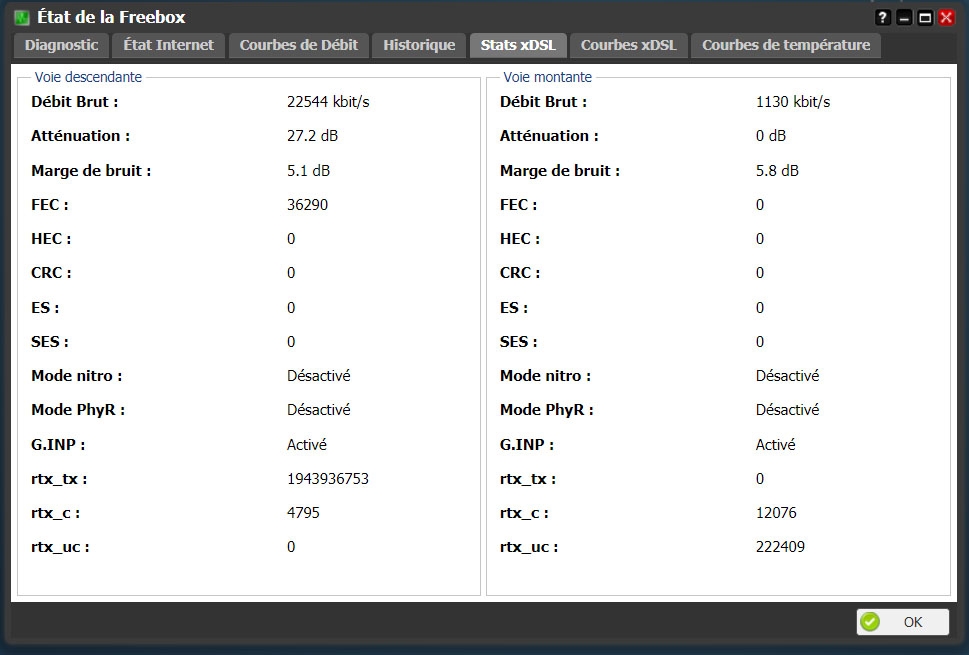Maximize the État de la Freebox window
Screen dimensions: 969x655
[x=925, y=18]
